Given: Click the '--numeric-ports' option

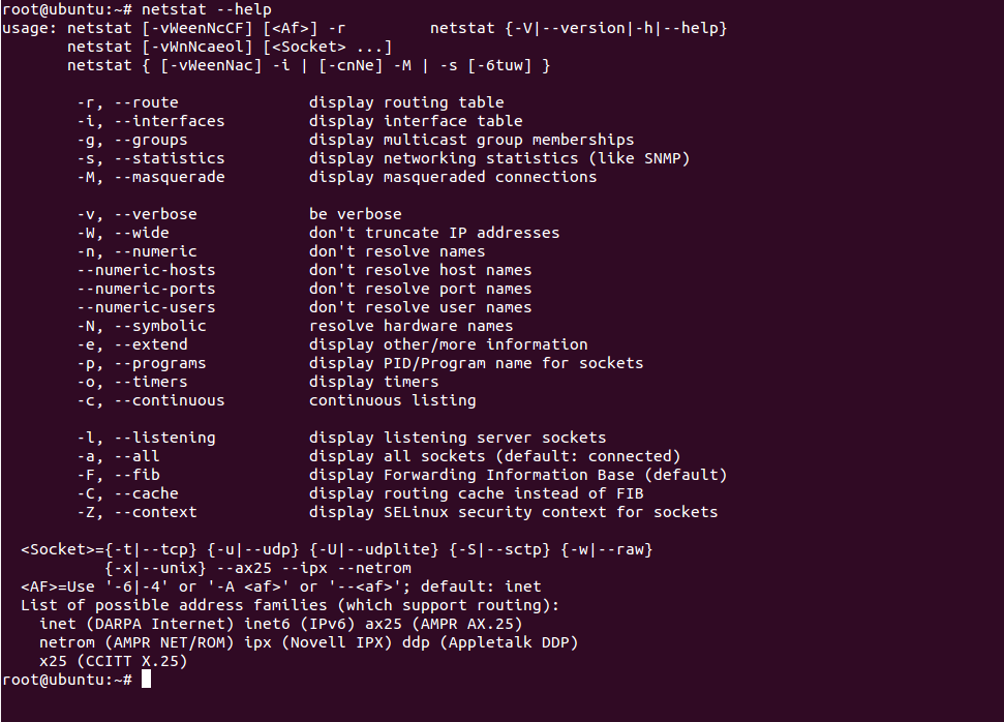Looking at the screenshot, I should click(147, 289).
